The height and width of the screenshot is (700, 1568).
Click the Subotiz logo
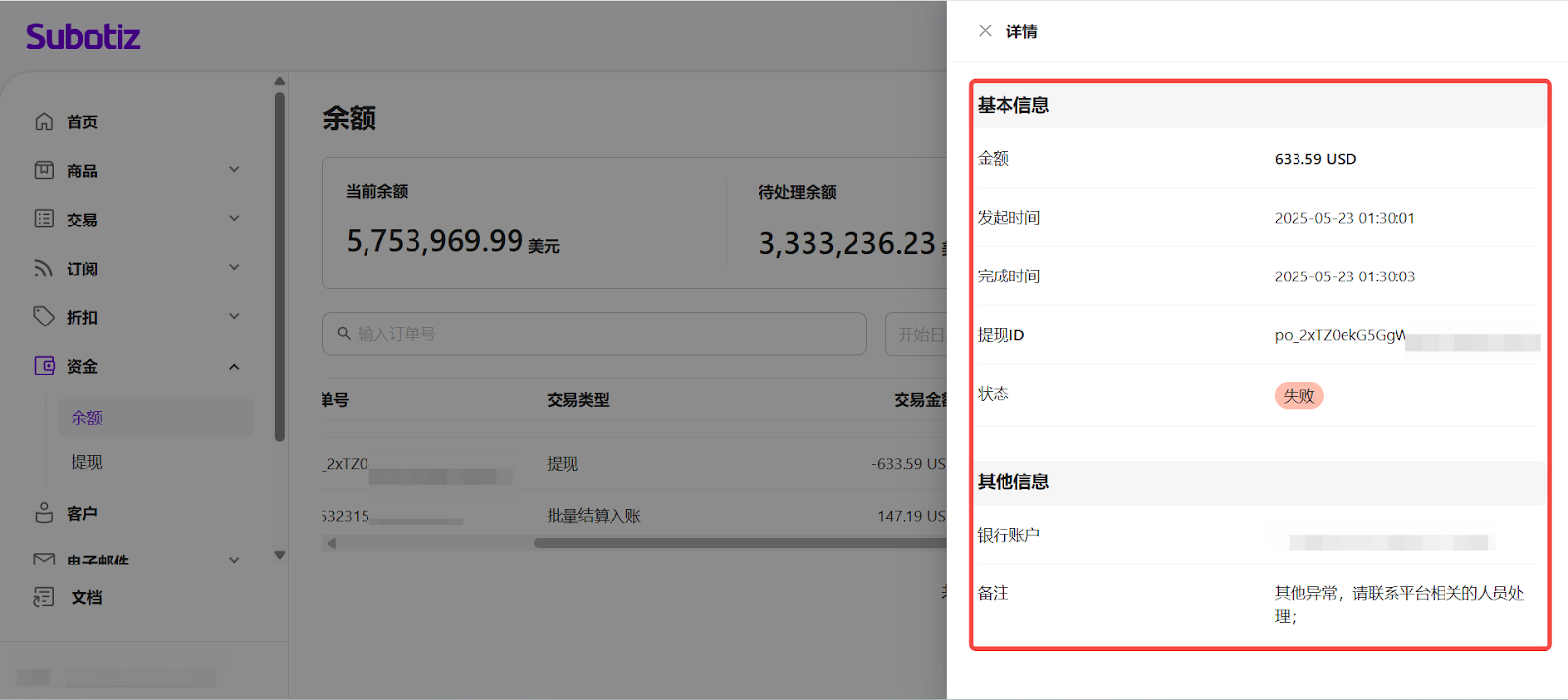point(83,37)
